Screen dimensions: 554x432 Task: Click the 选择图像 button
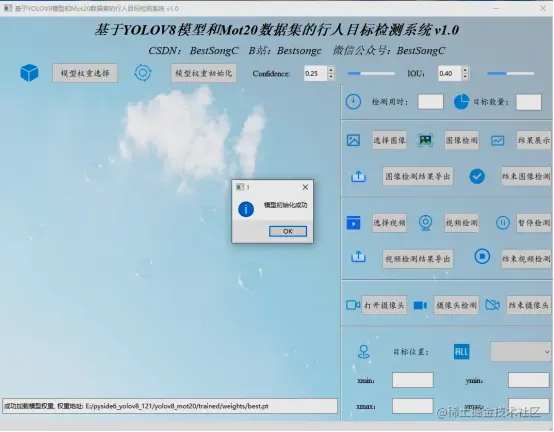tap(389, 140)
